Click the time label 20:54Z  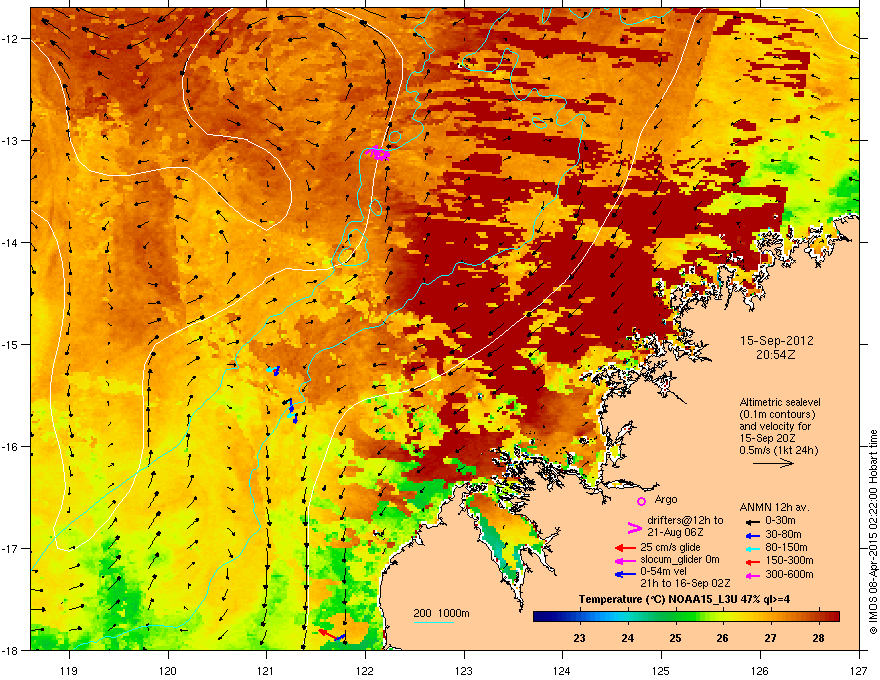[x=776, y=355]
